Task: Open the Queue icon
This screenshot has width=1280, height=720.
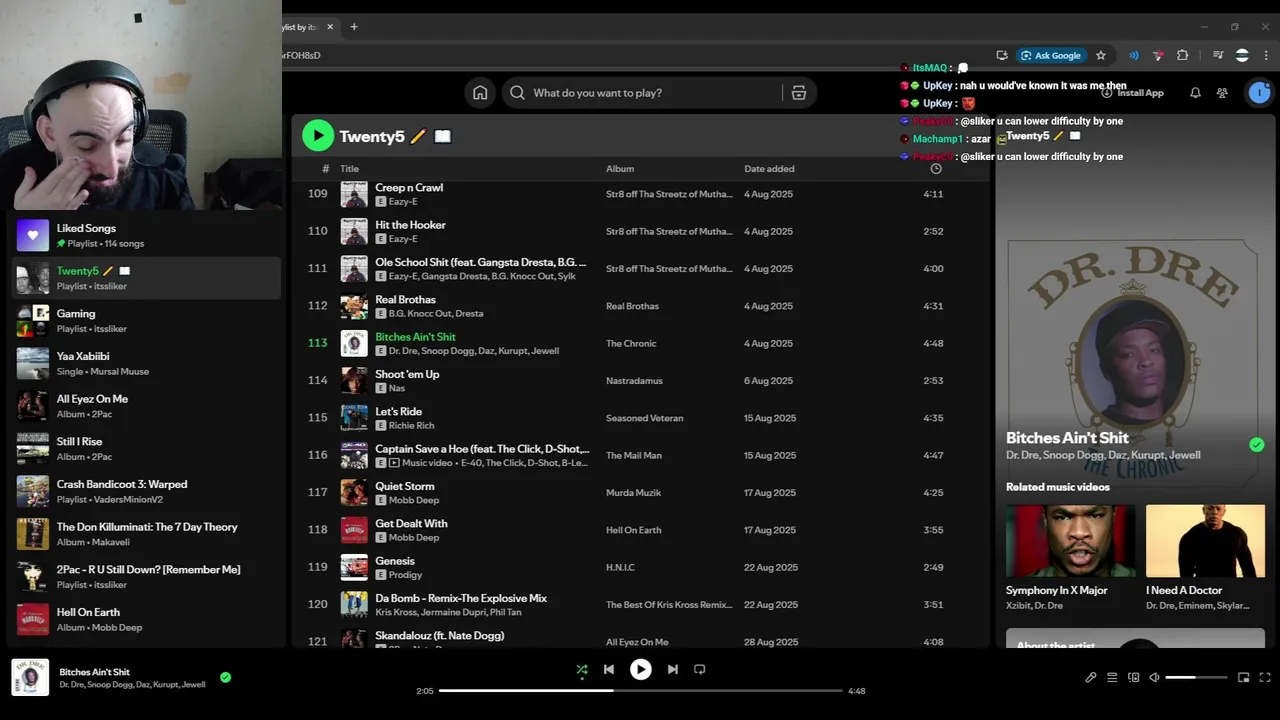Action: tap(1112, 678)
